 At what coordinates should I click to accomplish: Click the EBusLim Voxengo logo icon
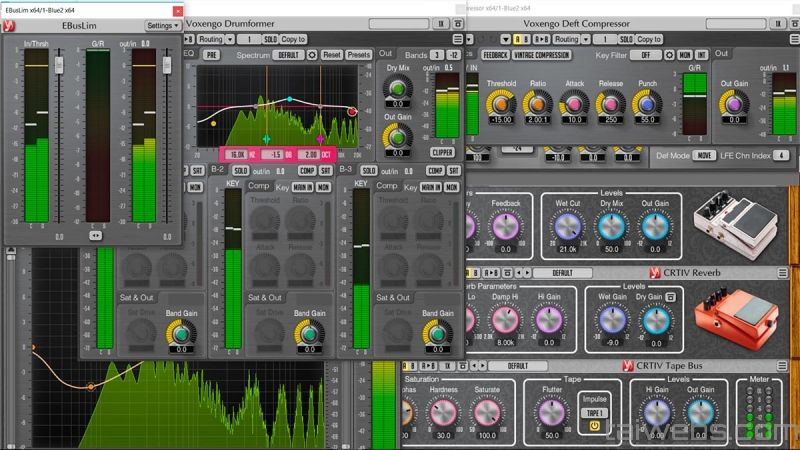click(9, 26)
